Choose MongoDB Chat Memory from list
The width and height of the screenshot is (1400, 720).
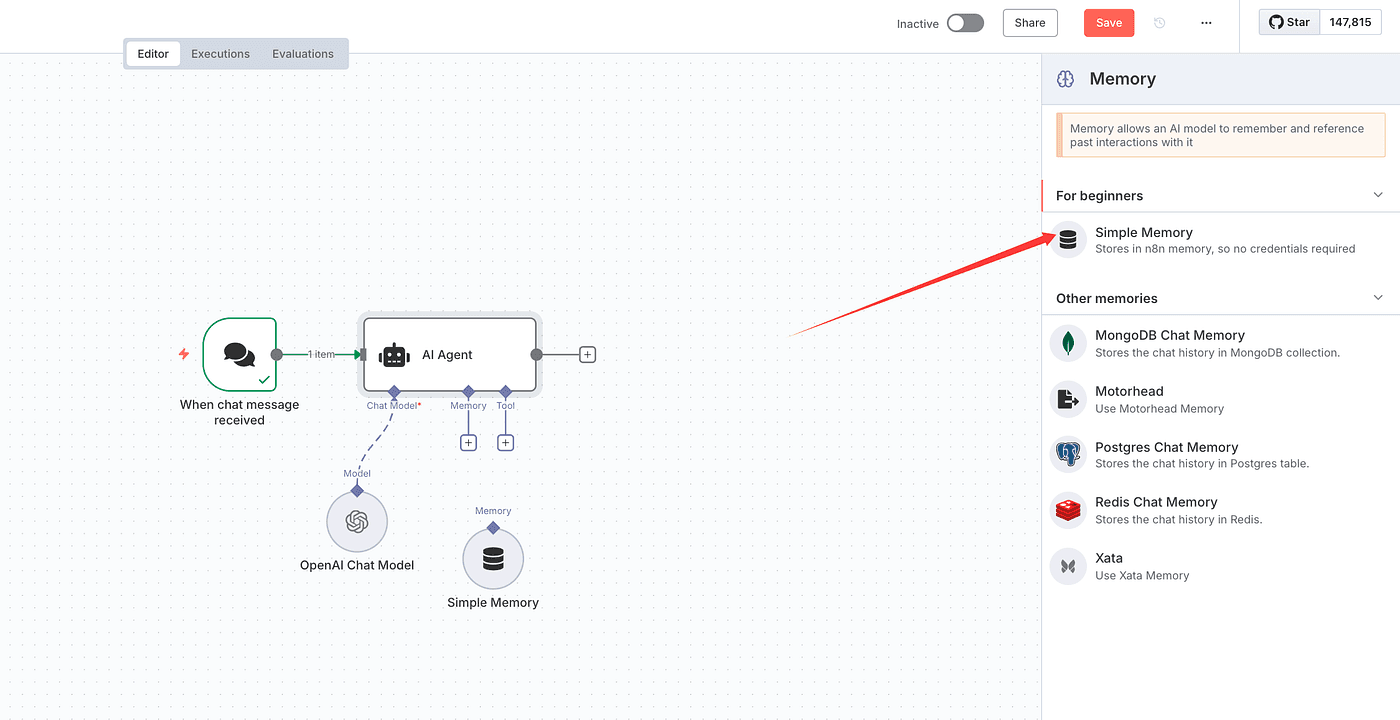(1169, 343)
